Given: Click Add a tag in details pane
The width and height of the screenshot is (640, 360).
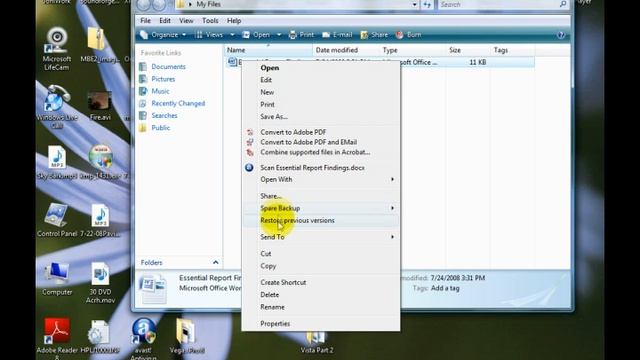Looking at the screenshot, I should 445,288.
